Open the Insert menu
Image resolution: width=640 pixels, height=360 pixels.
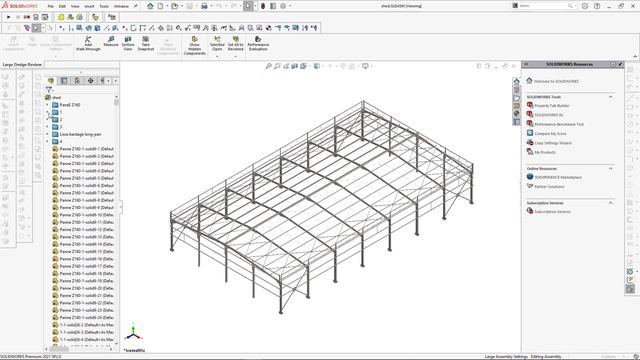point(89,6)
